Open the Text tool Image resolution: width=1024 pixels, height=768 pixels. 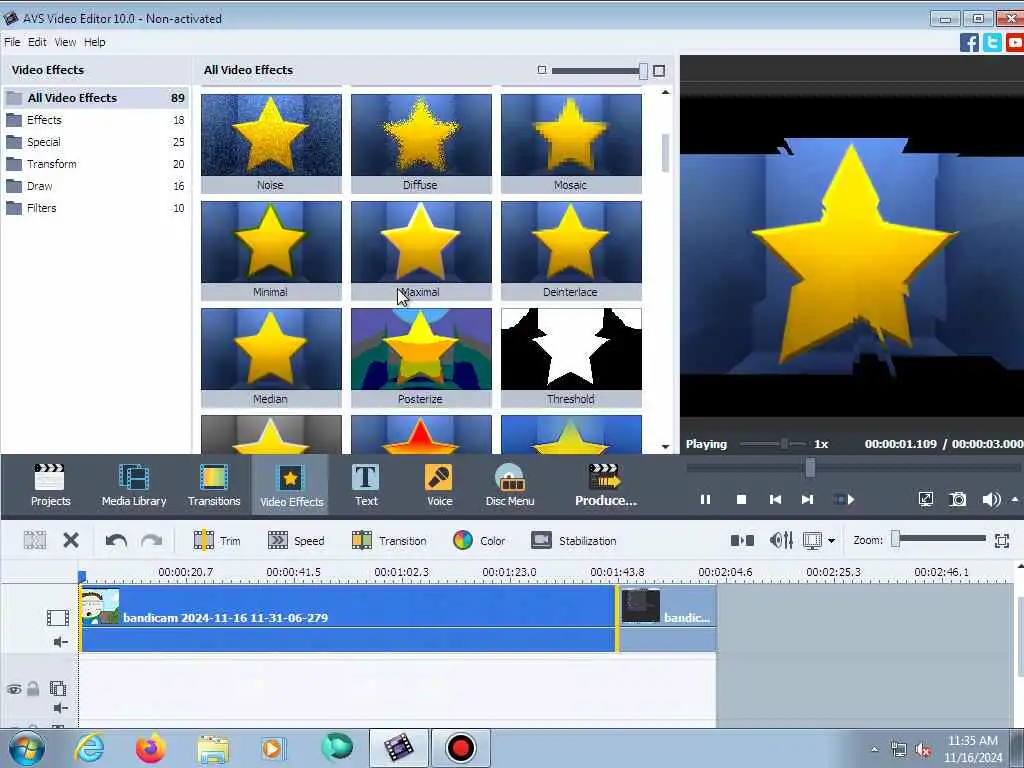(x=366, y=485)
